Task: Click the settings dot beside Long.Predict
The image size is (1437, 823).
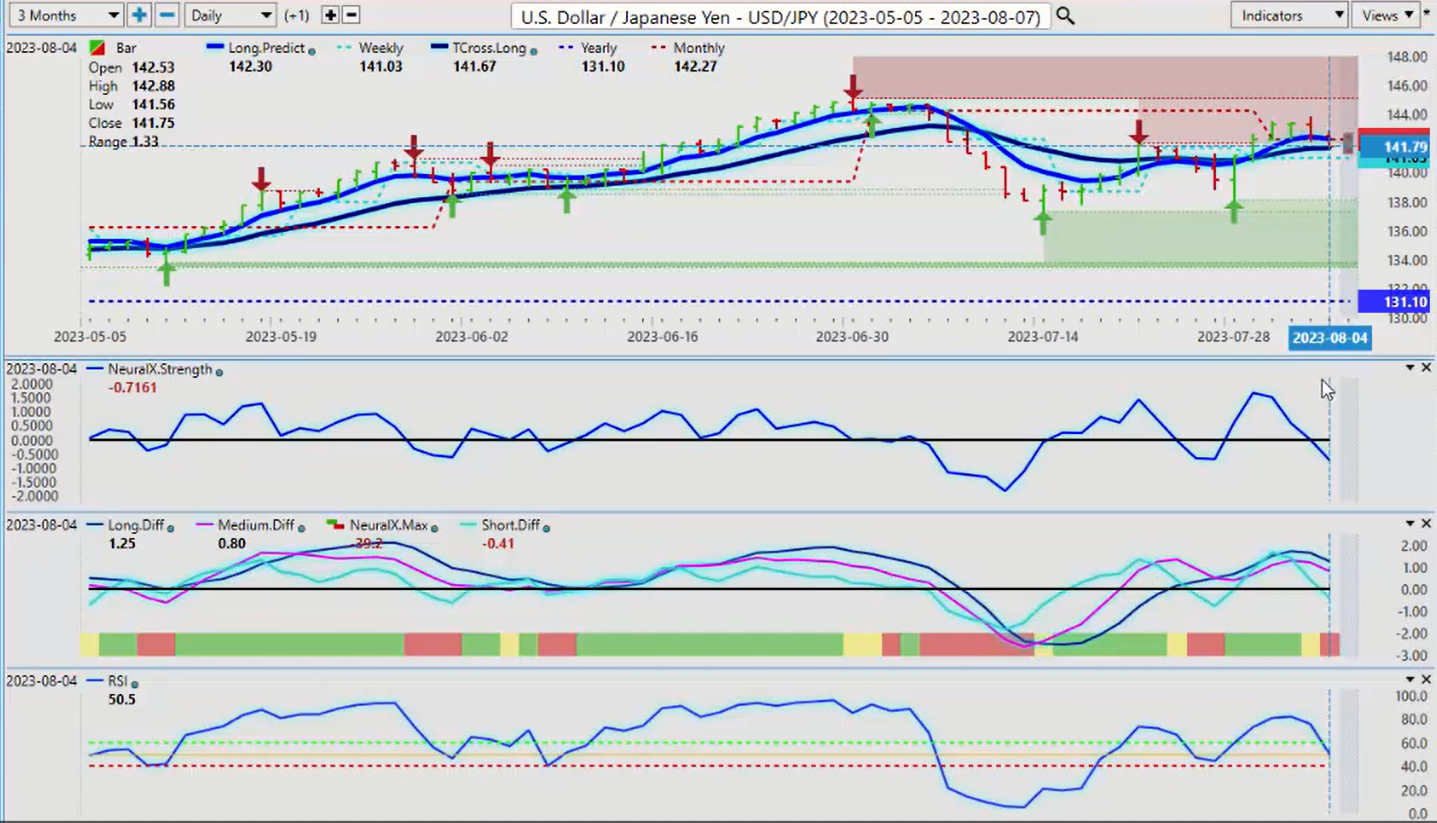Action: tap(313, 50)
